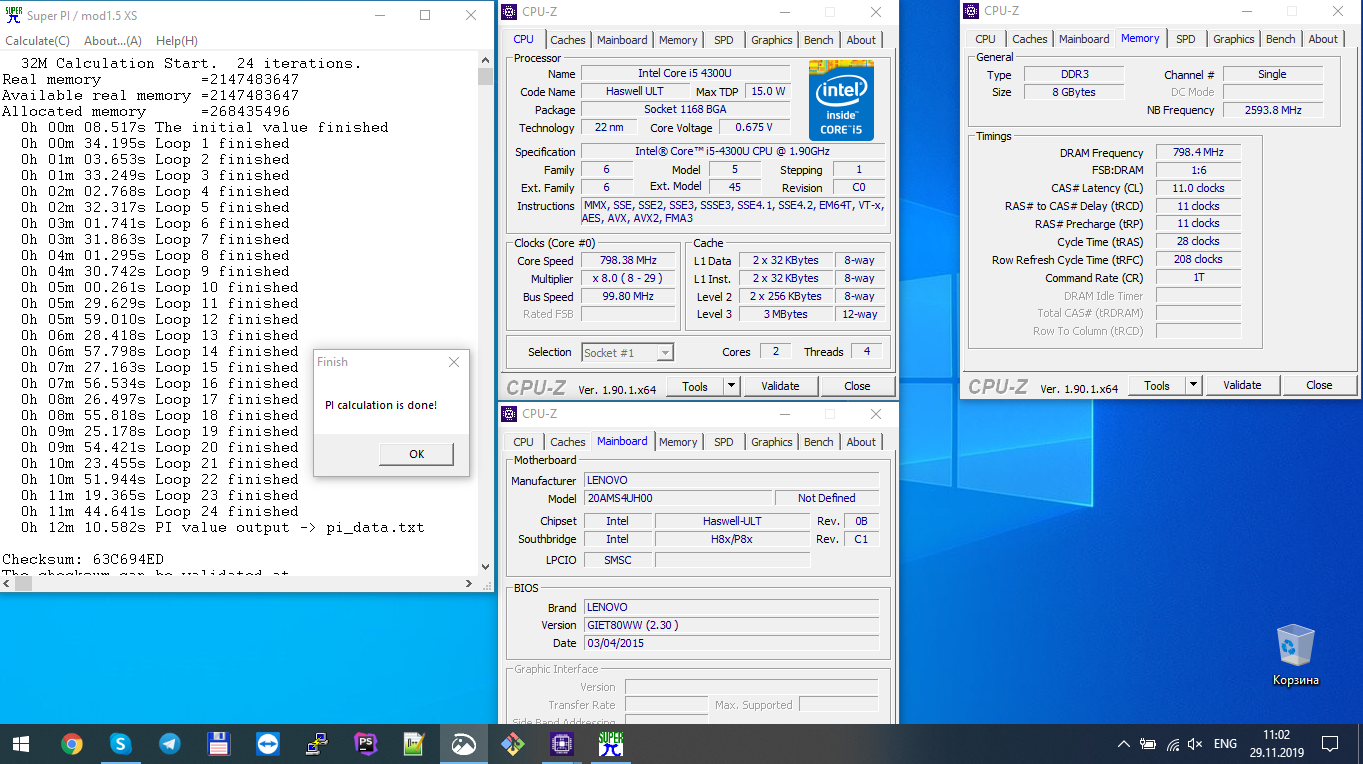1363x764 pixels.
Task: Open PhpStorm from the taskbar
Action: pos(366,744)
